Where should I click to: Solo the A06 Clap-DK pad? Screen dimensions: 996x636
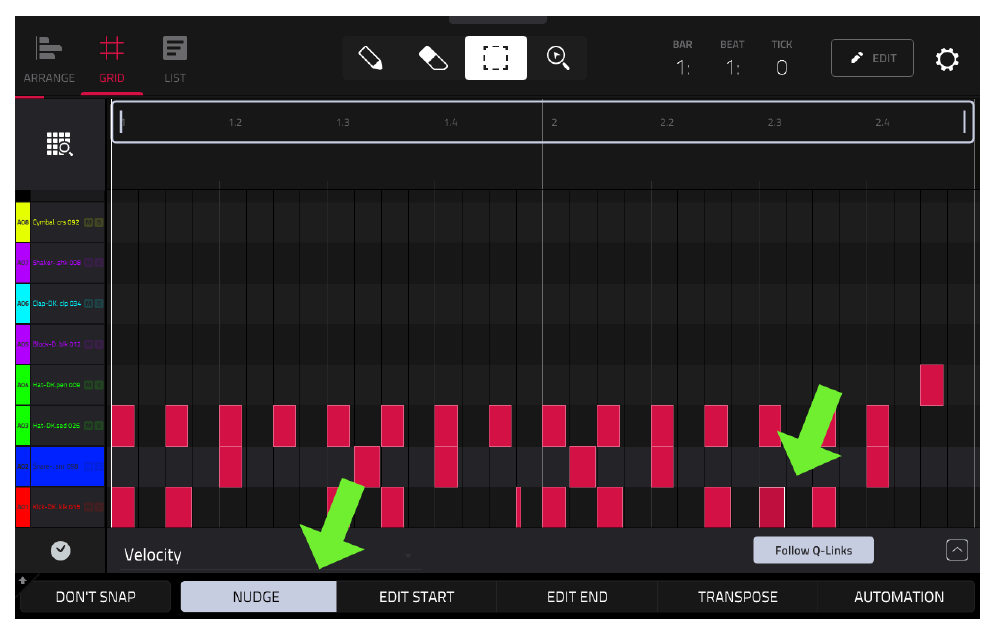tap(98, 304)
